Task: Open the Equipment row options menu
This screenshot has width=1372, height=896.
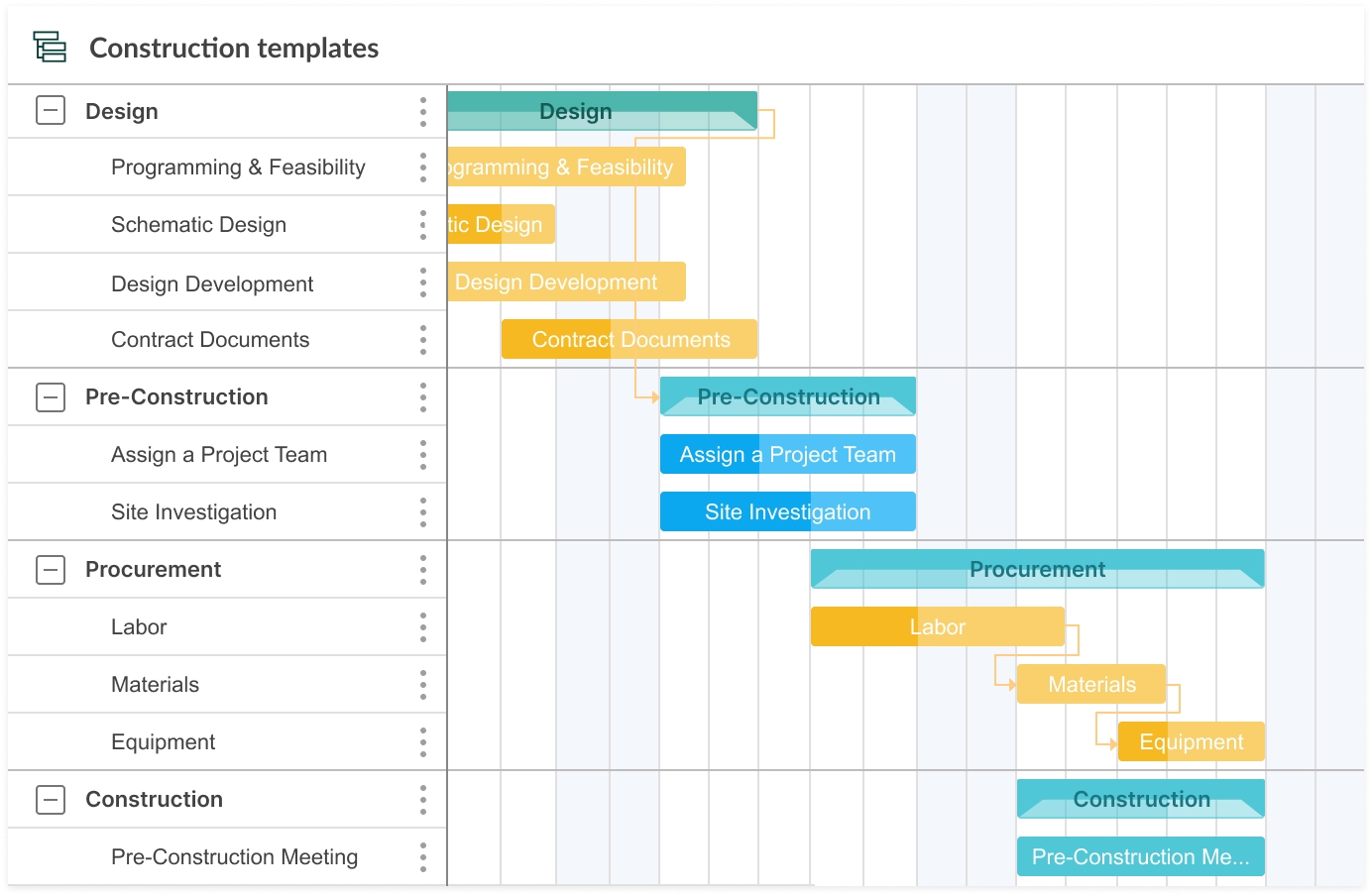Action: click(423, 741)
